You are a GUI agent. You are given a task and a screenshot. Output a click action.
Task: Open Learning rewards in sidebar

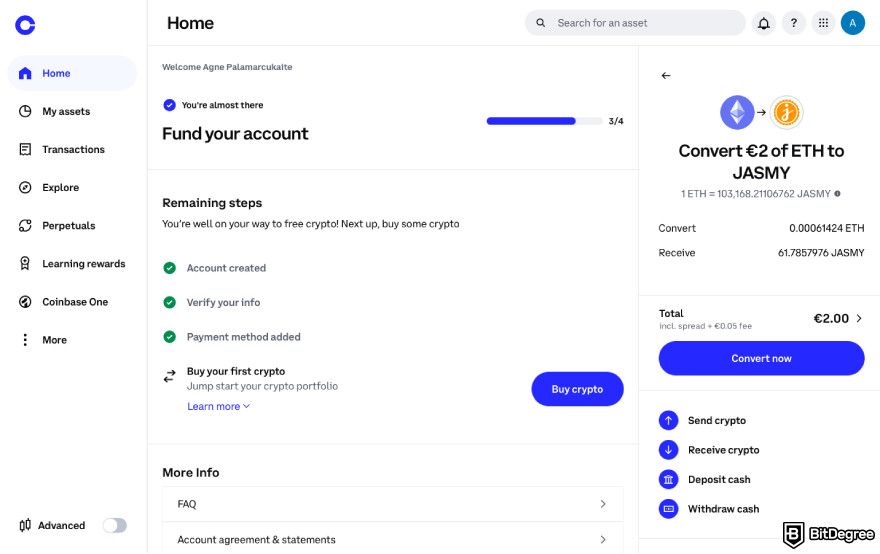coord(72,264)
